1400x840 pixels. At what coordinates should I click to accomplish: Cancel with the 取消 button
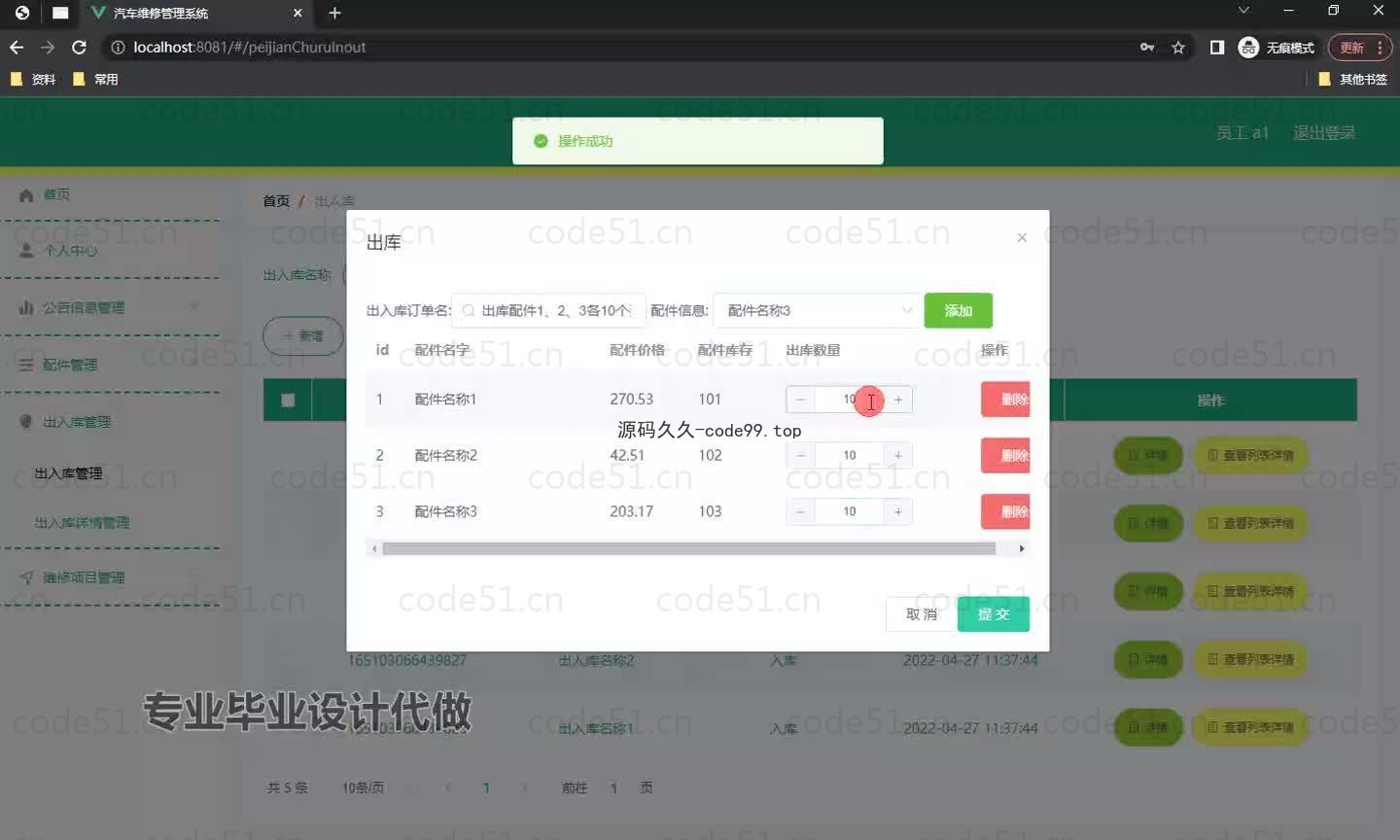click(922, 614)
